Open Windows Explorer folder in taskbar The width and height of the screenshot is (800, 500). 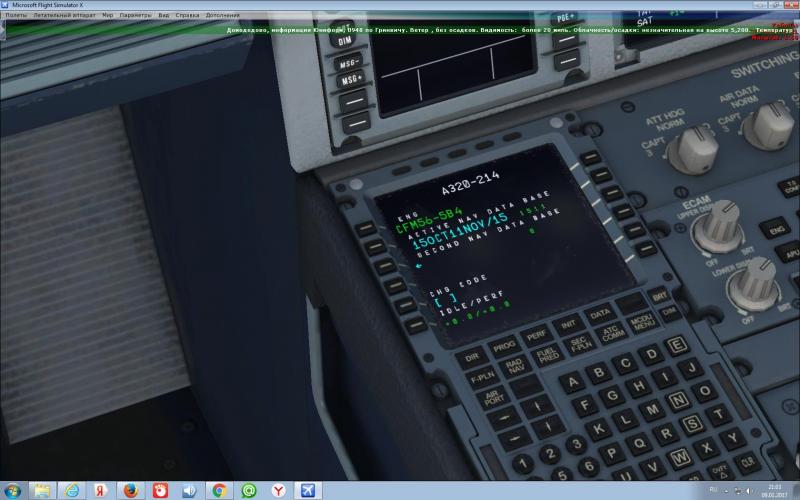coord(42,491)
